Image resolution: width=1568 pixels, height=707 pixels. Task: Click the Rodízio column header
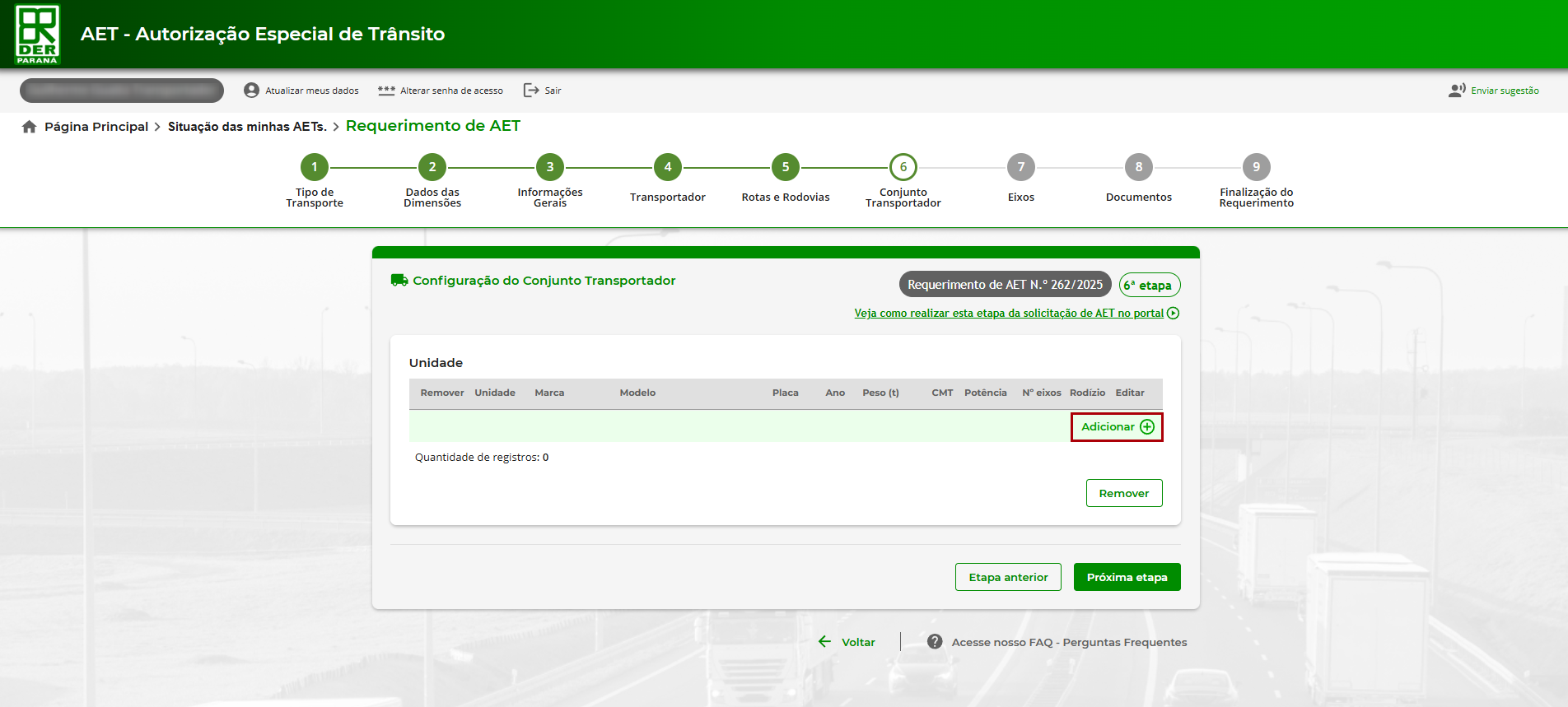tap(1088, 393)
